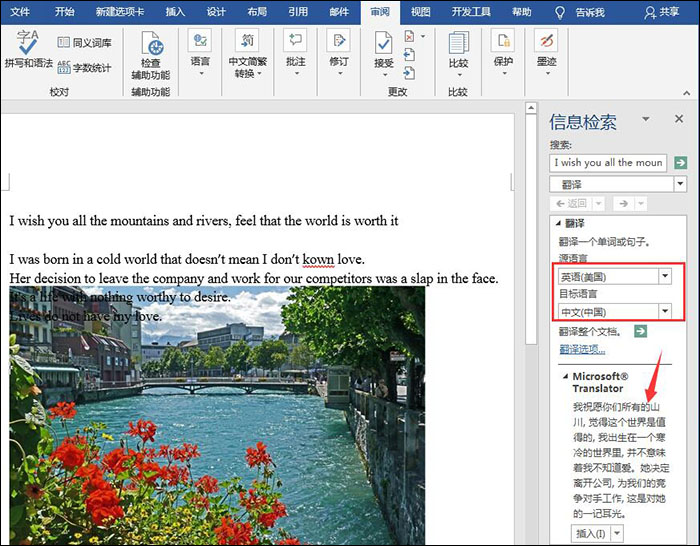Go to the previous change icon

(409, 54)
